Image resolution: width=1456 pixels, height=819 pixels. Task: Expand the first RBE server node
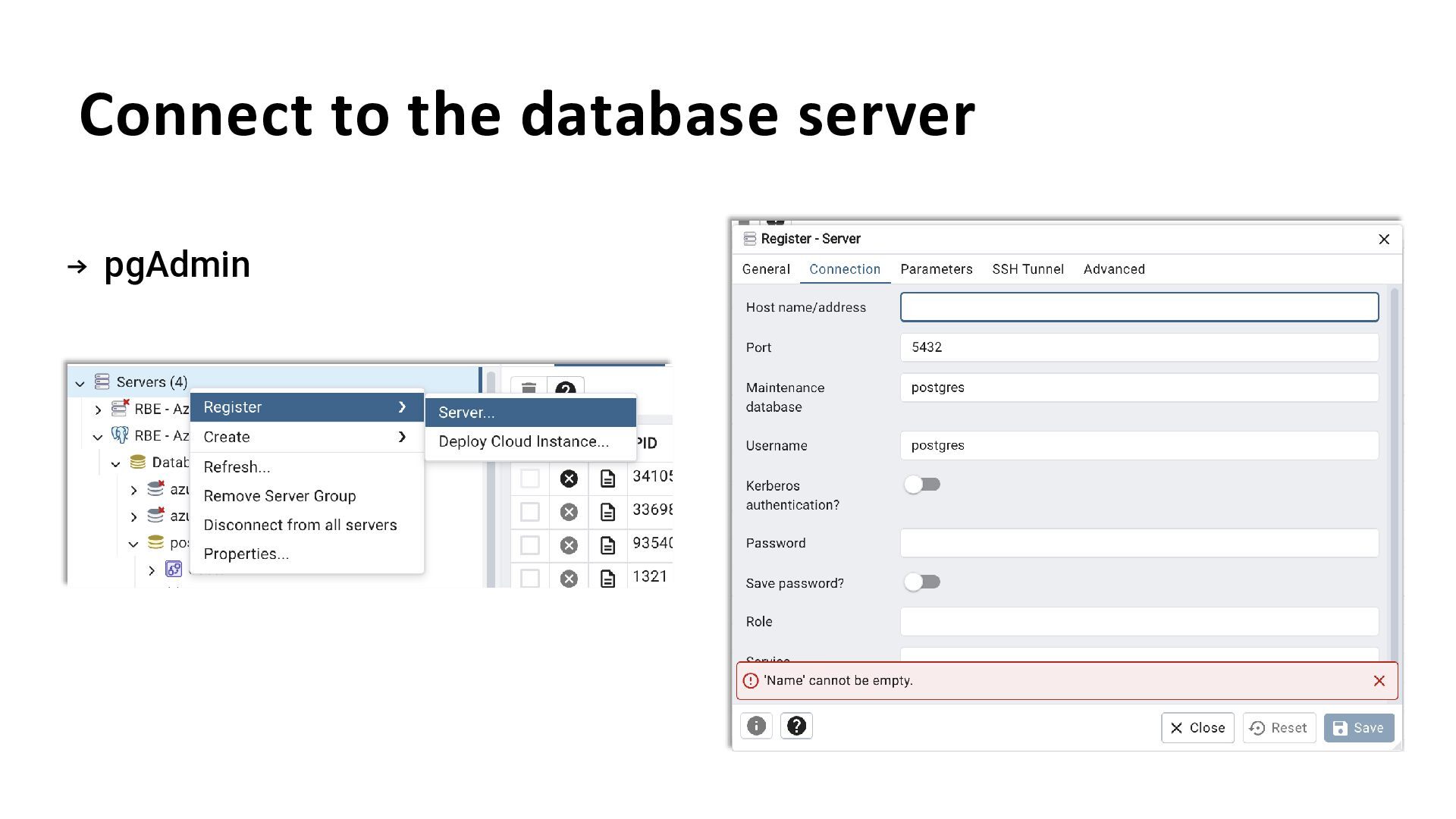(x=98, y=409)
